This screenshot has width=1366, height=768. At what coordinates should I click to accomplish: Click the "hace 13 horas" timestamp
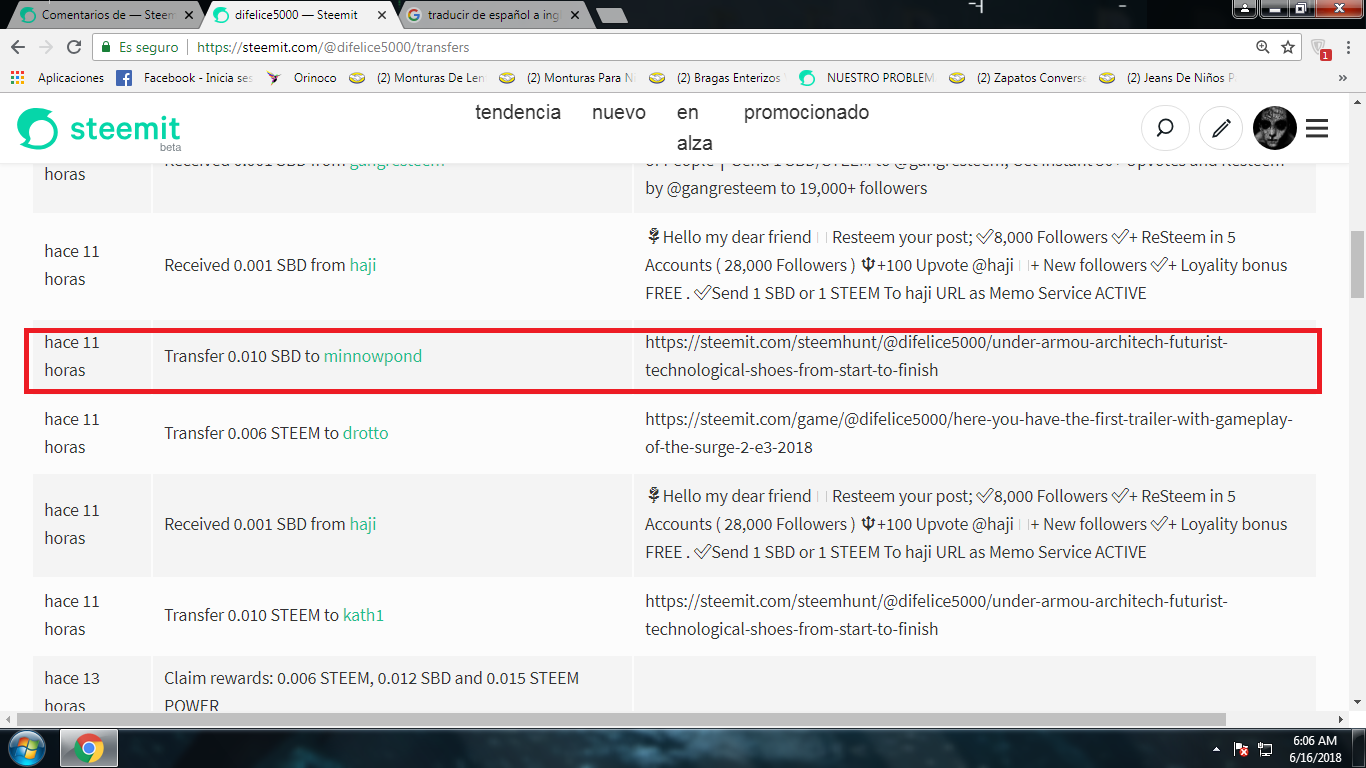pyautogui.click(x=72, y=692)
